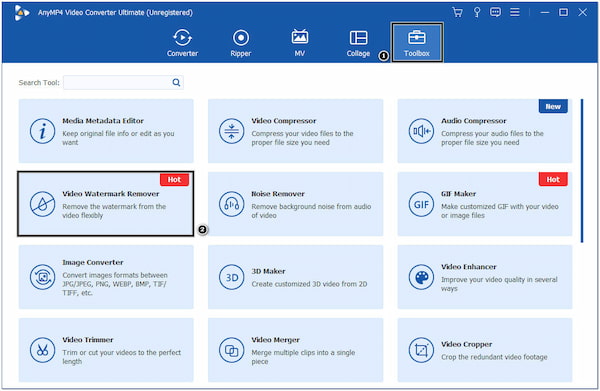Click 'Compress your audio files' description
Image resolution: width=600 pixels, height=391 pixels.
492,138
